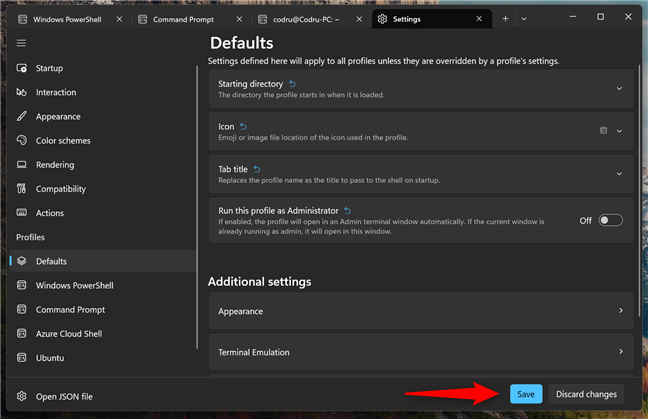Click the Ubuntu profile icon
The height and width of the screenshot is (419, 648).
[21, 357]
